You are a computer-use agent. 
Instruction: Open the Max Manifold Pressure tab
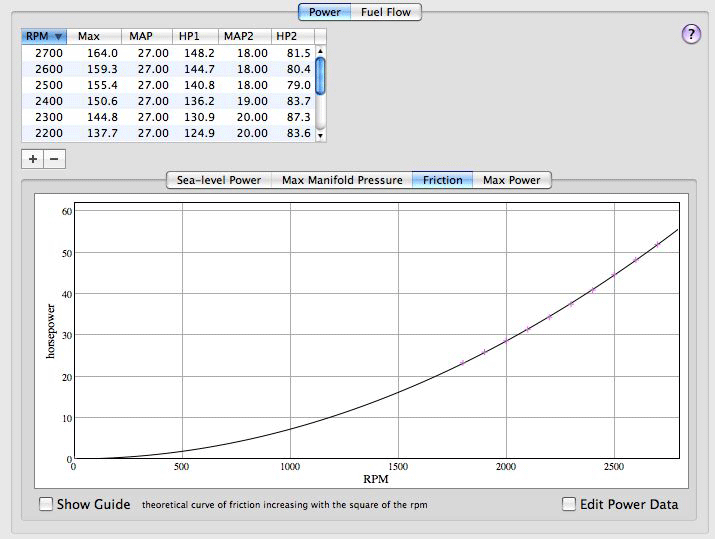click(342, 180)
